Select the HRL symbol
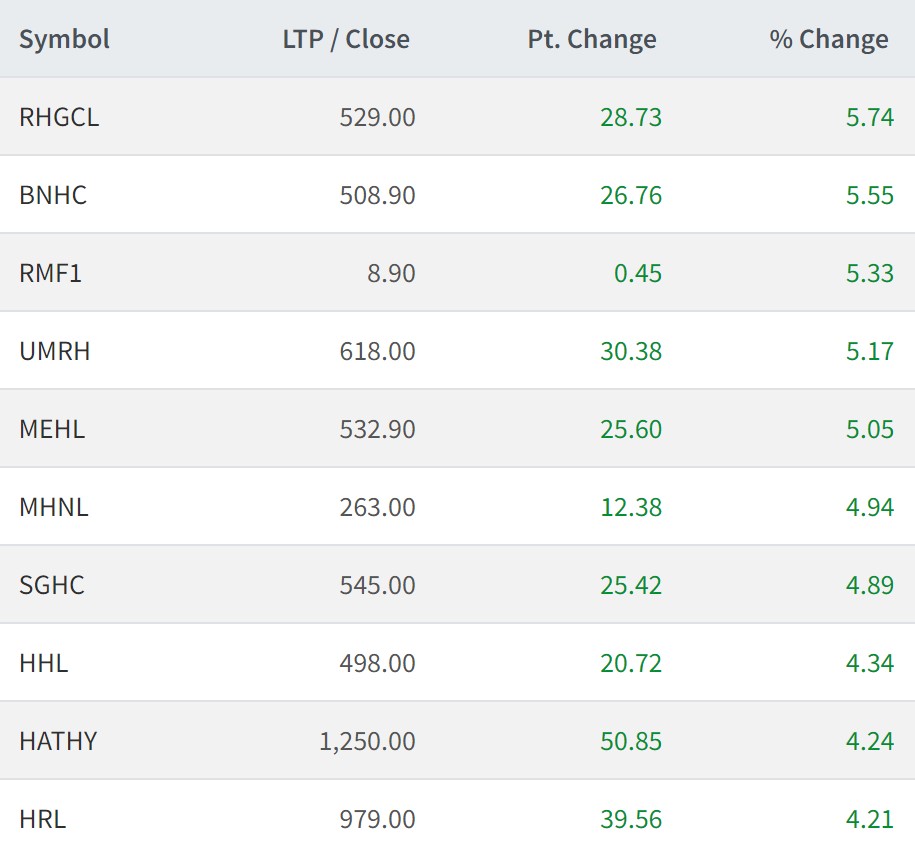 click(x=43, y=819)
